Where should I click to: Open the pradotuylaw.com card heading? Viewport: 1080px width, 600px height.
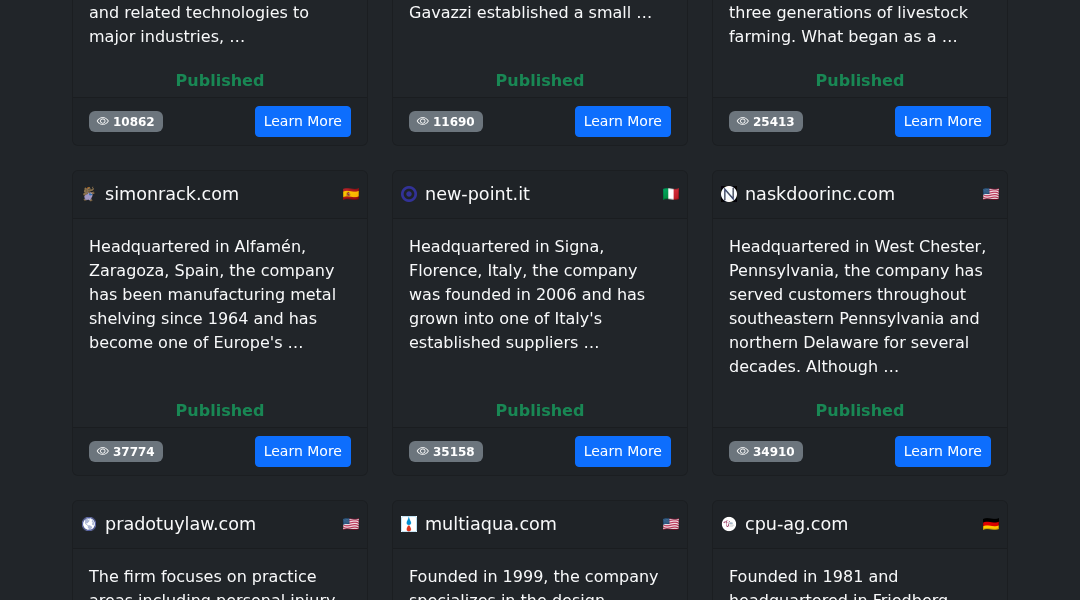pyautogui.click(x=180, y=524)
